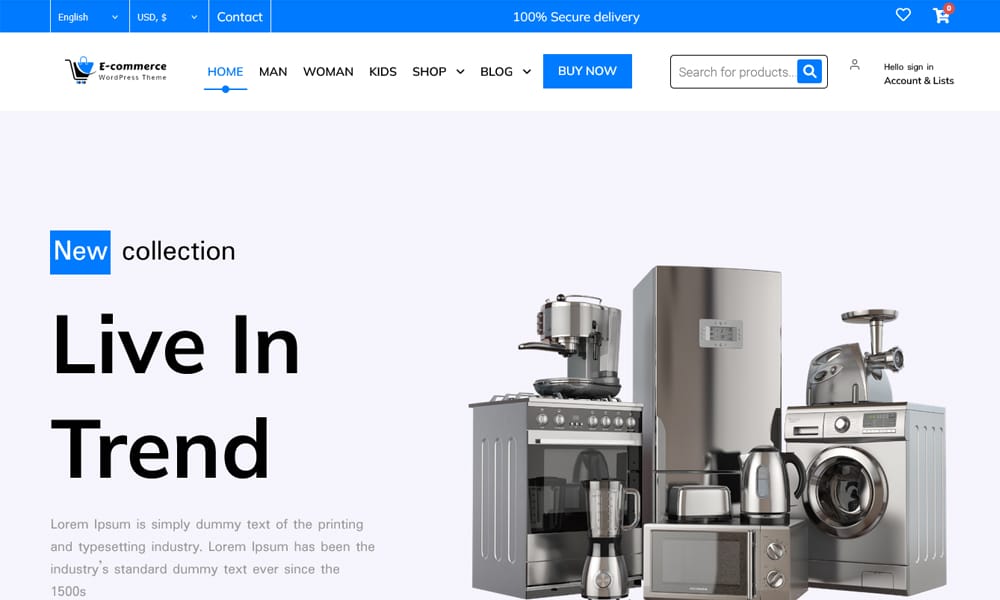Click the blue search magnifier icon

coord(810,71)
